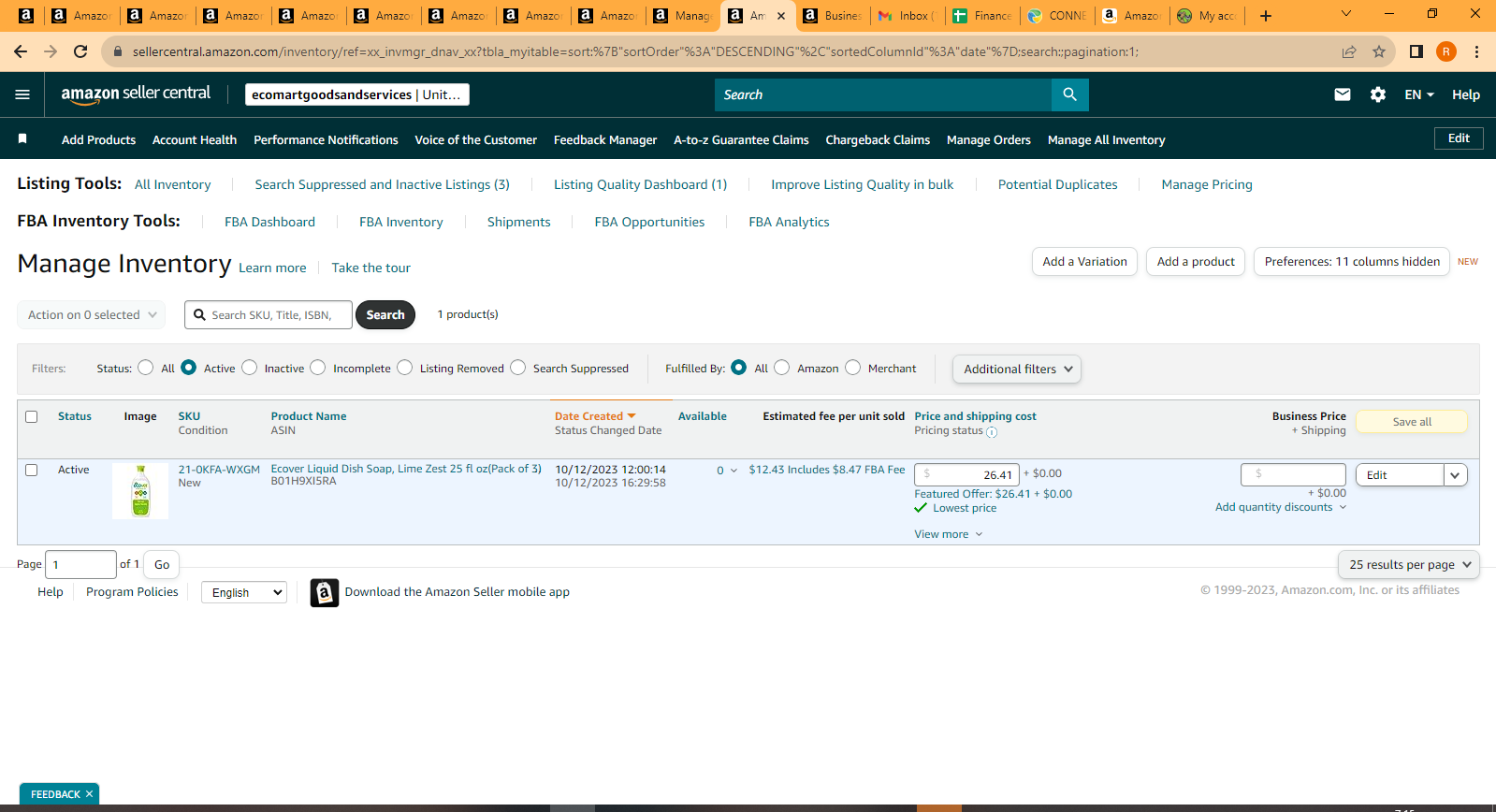Open the hamburger navigation menu
Viewport: 1496px width, 812px height.
pyautogui.click(x=22, y=94)
